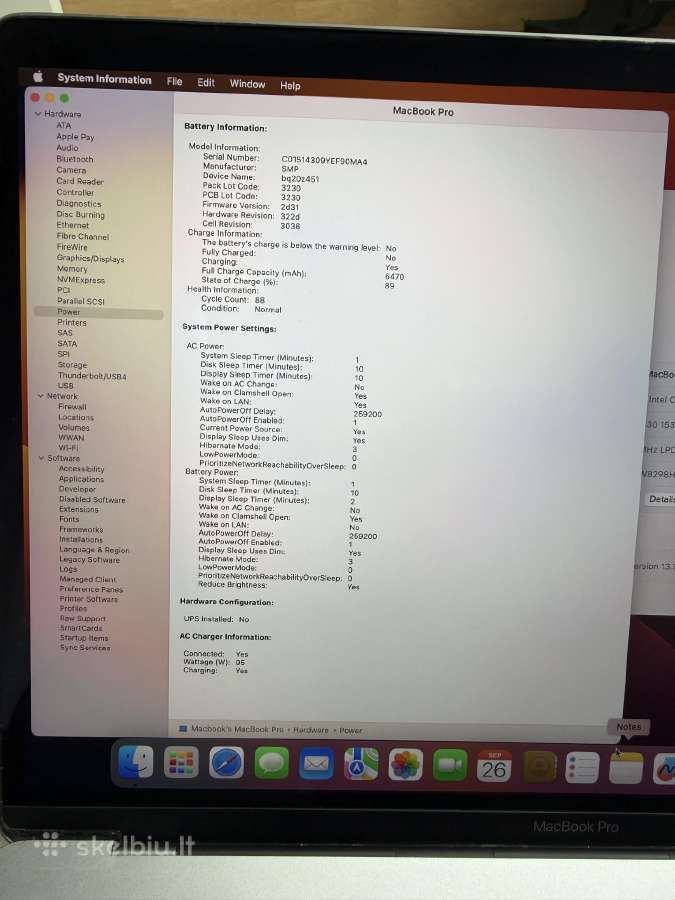Viewport: 675px width, 900px height.
Task: Open the Edit menu
Action: click(x=206, y=83)
